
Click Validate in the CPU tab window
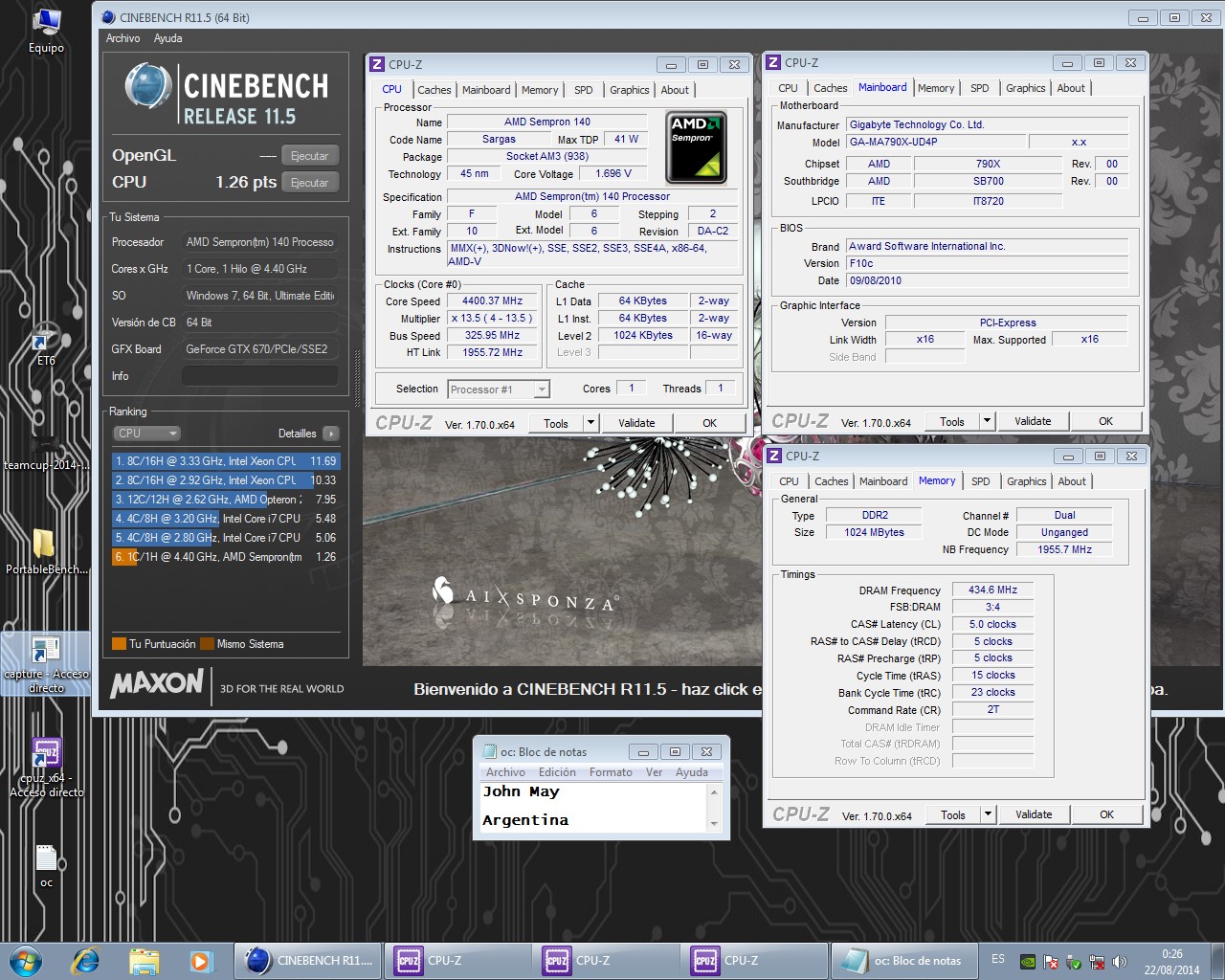[x=636, y=423]
